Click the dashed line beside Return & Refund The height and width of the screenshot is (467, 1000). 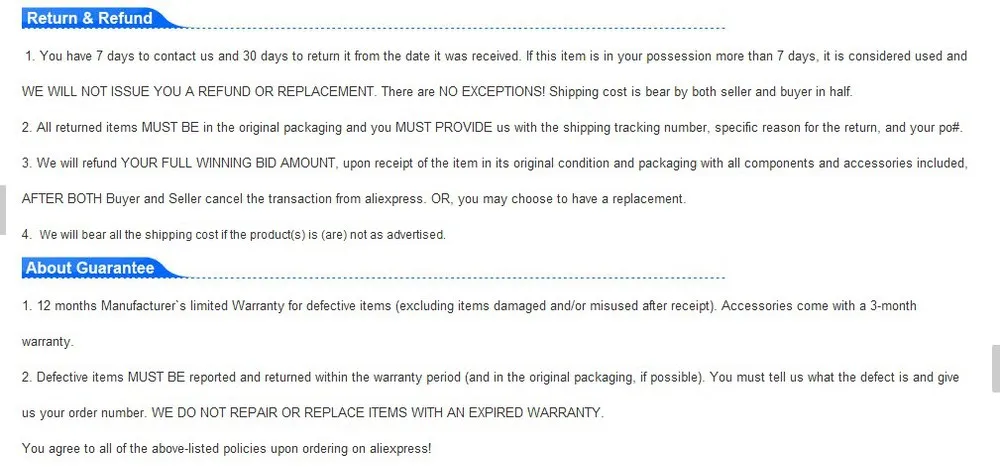click(x=455, y=28)
